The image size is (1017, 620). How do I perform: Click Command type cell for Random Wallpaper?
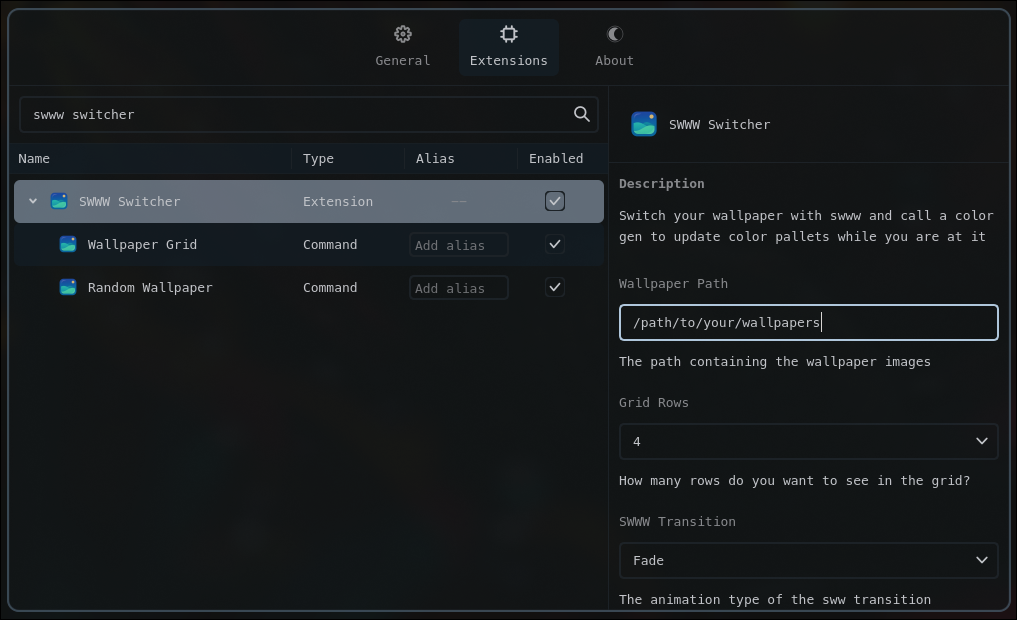(330, 287)
